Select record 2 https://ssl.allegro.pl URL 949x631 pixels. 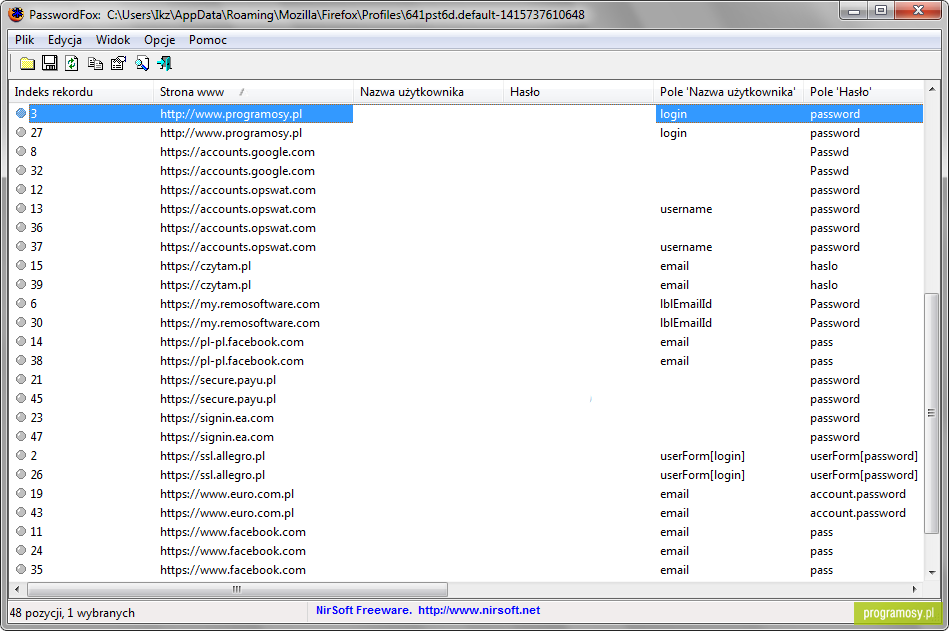click(212, 456)
